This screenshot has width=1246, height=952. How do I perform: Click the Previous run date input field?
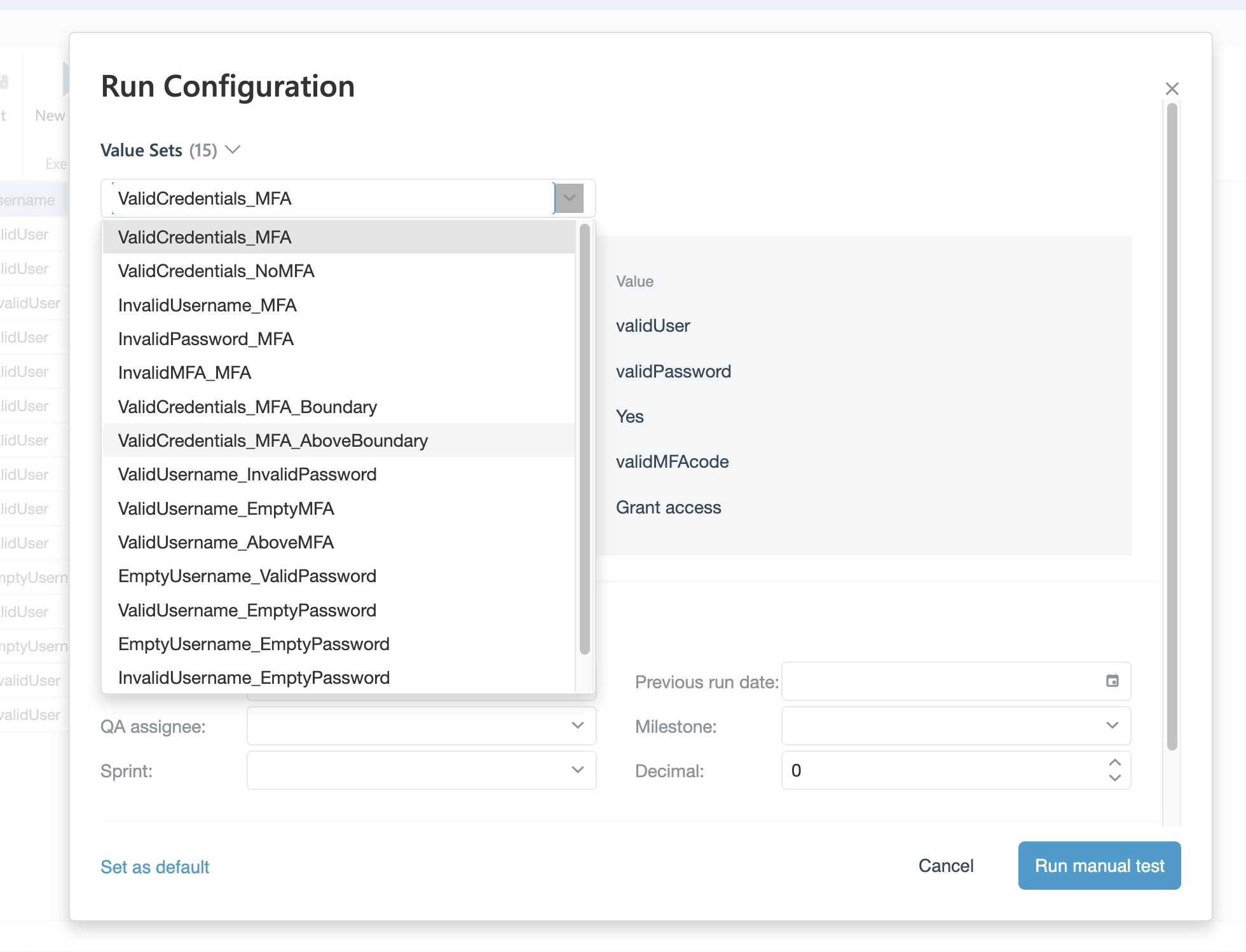tap(941, 681)
